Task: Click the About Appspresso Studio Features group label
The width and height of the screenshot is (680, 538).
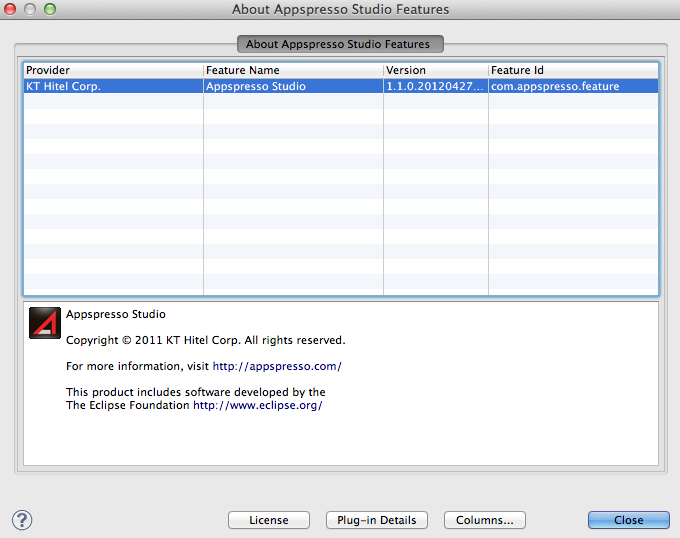Action: [340, 44]
